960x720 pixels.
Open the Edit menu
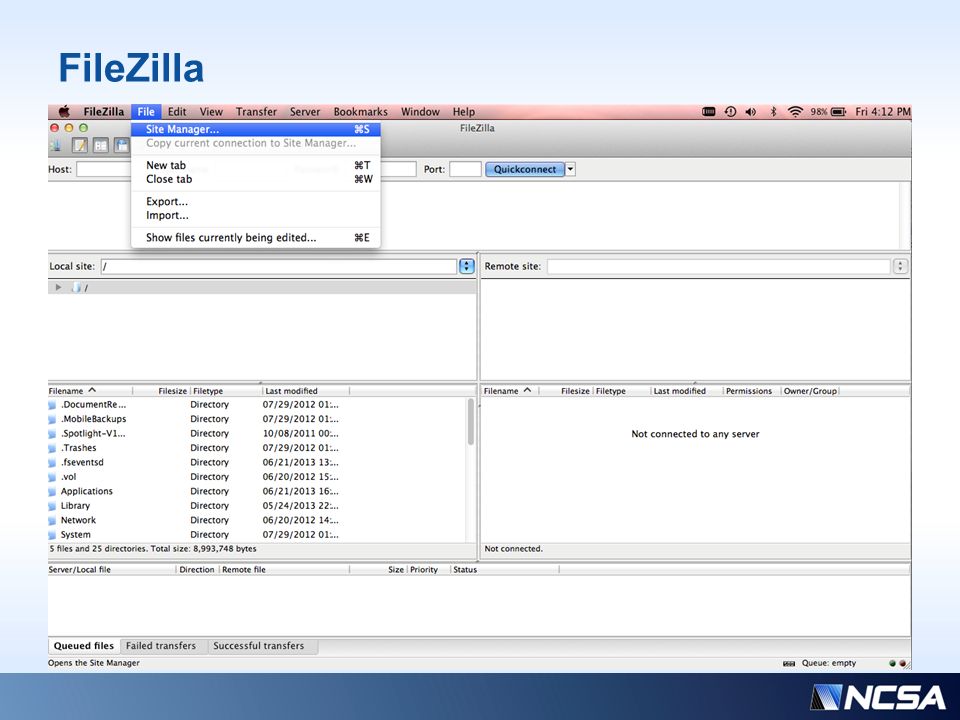pos(177,111)
